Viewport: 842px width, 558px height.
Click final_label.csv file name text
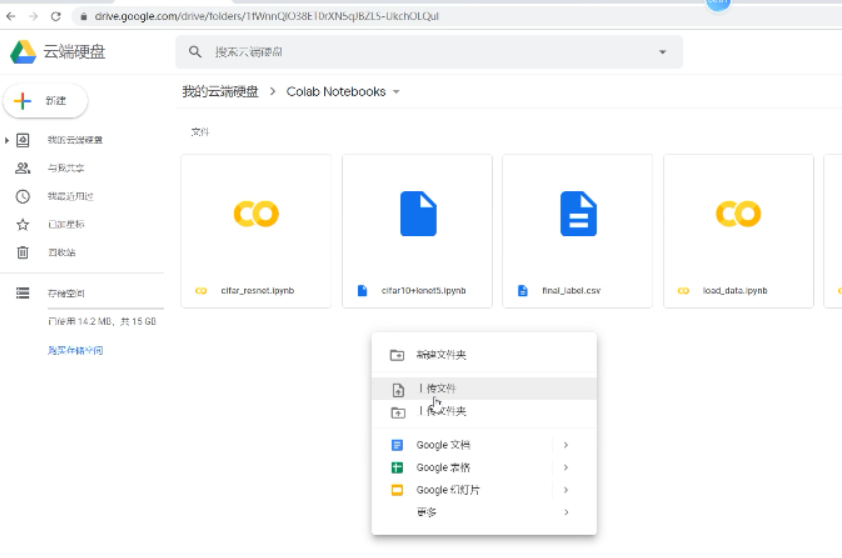pyautogui.click(x=571, y=291)
